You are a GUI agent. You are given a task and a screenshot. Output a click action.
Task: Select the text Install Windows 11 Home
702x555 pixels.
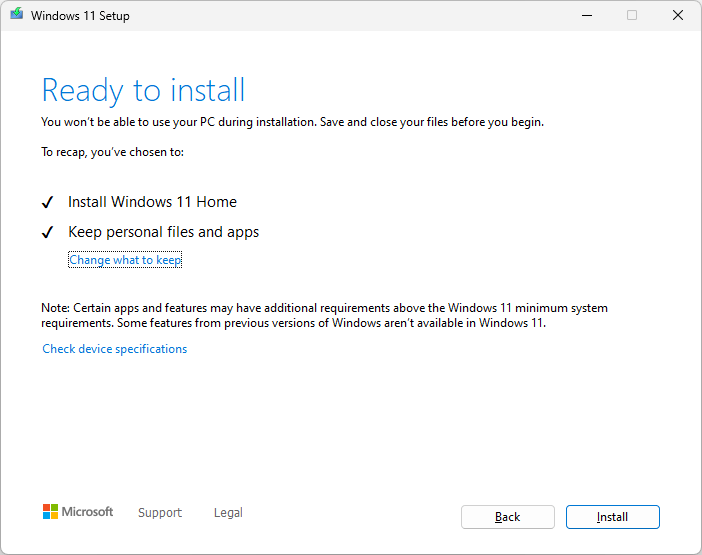point(152,202)
